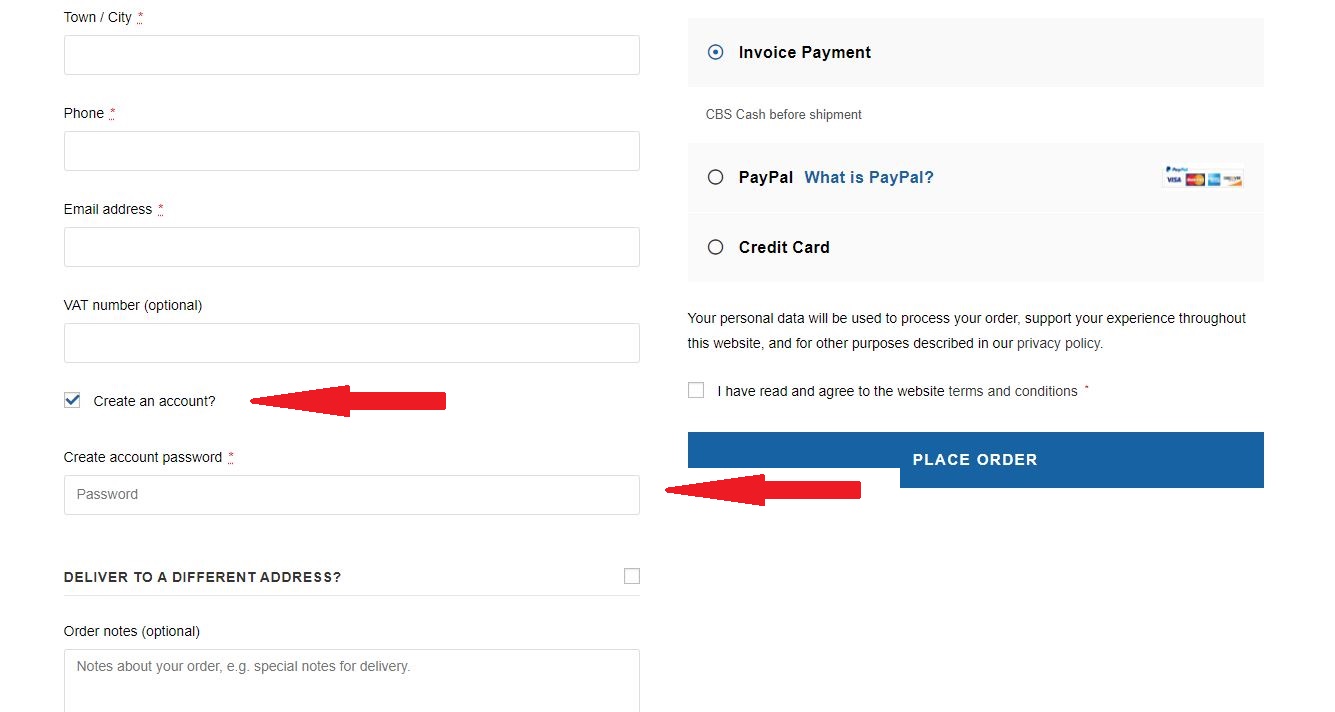Click the PayPal accepted cards logo
Image resolution: width=1335 pixels, height=712 pixels.
pos(1203,177)
